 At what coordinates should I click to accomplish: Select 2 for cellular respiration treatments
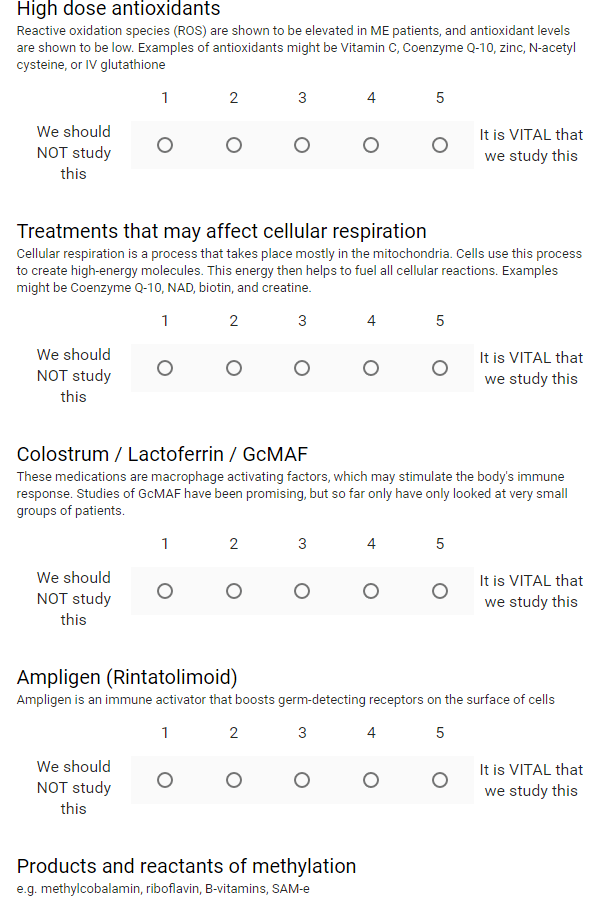[x=234, y=368]
